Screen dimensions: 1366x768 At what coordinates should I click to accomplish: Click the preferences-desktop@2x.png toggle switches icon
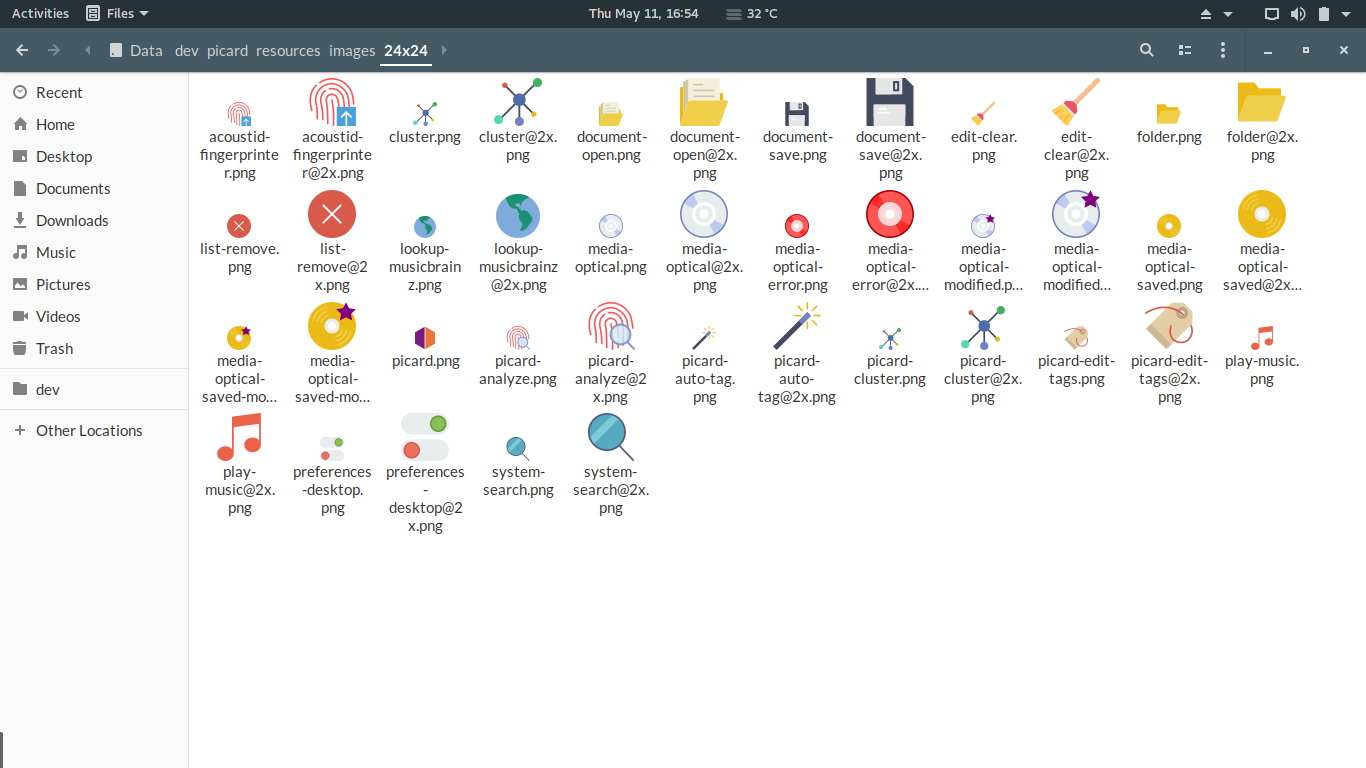[425, 437]
